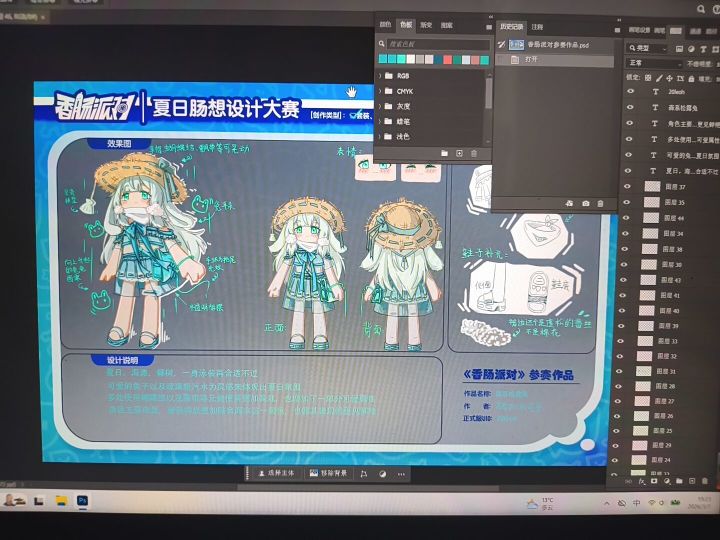Delete layer with the Layers panel trash
The width and height of the screenshot is (720, 540).
click(705, 481)
